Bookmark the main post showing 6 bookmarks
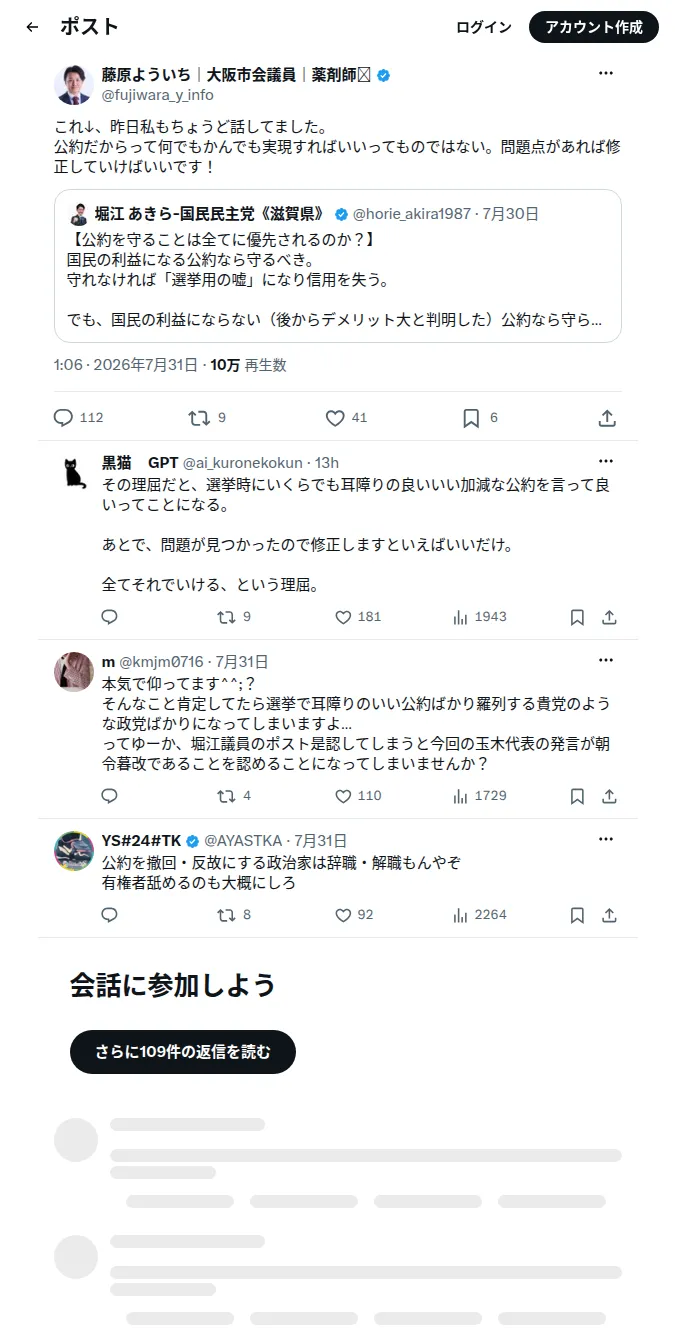Image resolution: width=675 pixels, height=1340 pixels. pos(471,418)
